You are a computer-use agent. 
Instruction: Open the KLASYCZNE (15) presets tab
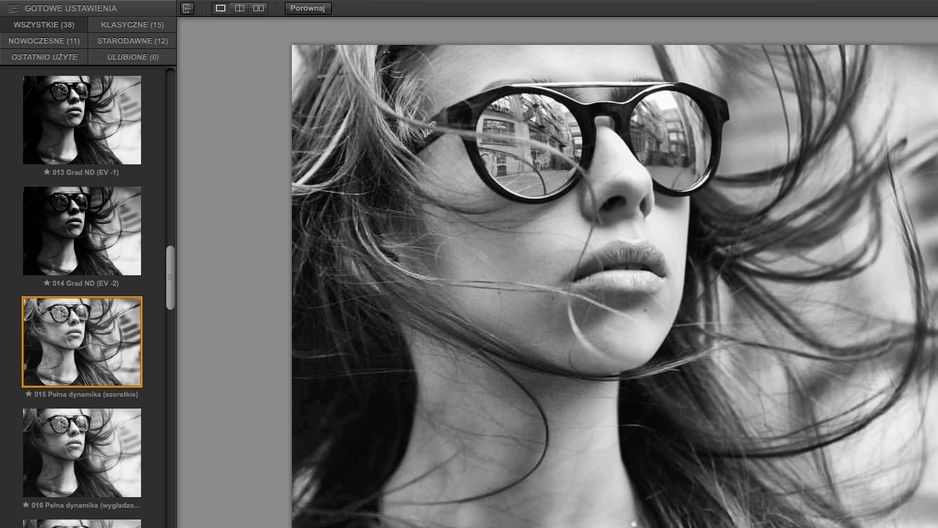click(x=132, y=25)
